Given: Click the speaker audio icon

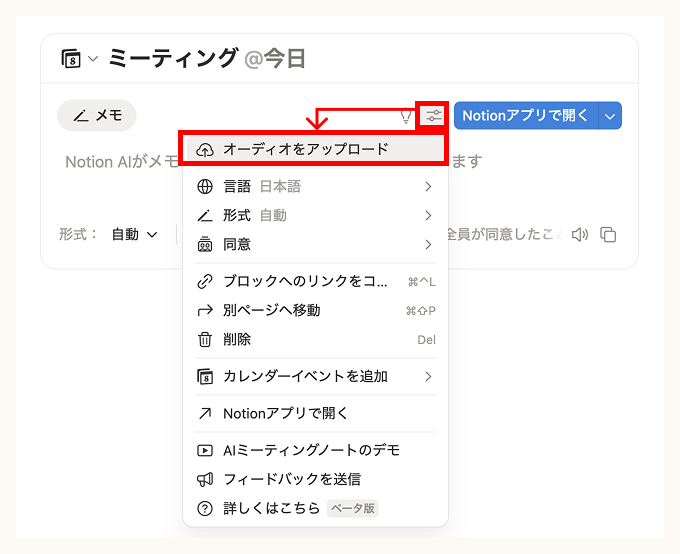Looking at the screenshot, I should pos(580,235).
